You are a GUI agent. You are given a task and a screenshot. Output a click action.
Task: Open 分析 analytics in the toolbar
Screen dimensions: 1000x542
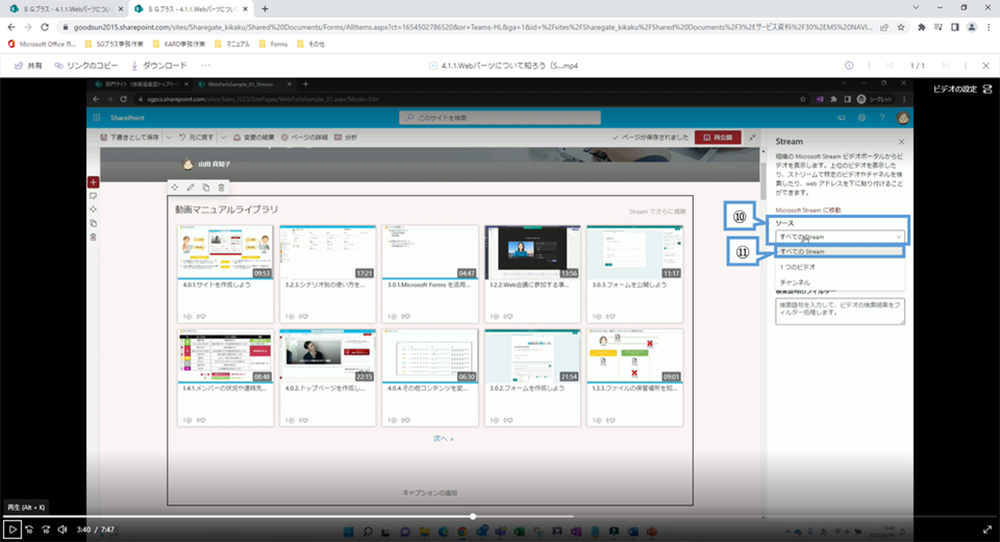[x=346, y=137]
